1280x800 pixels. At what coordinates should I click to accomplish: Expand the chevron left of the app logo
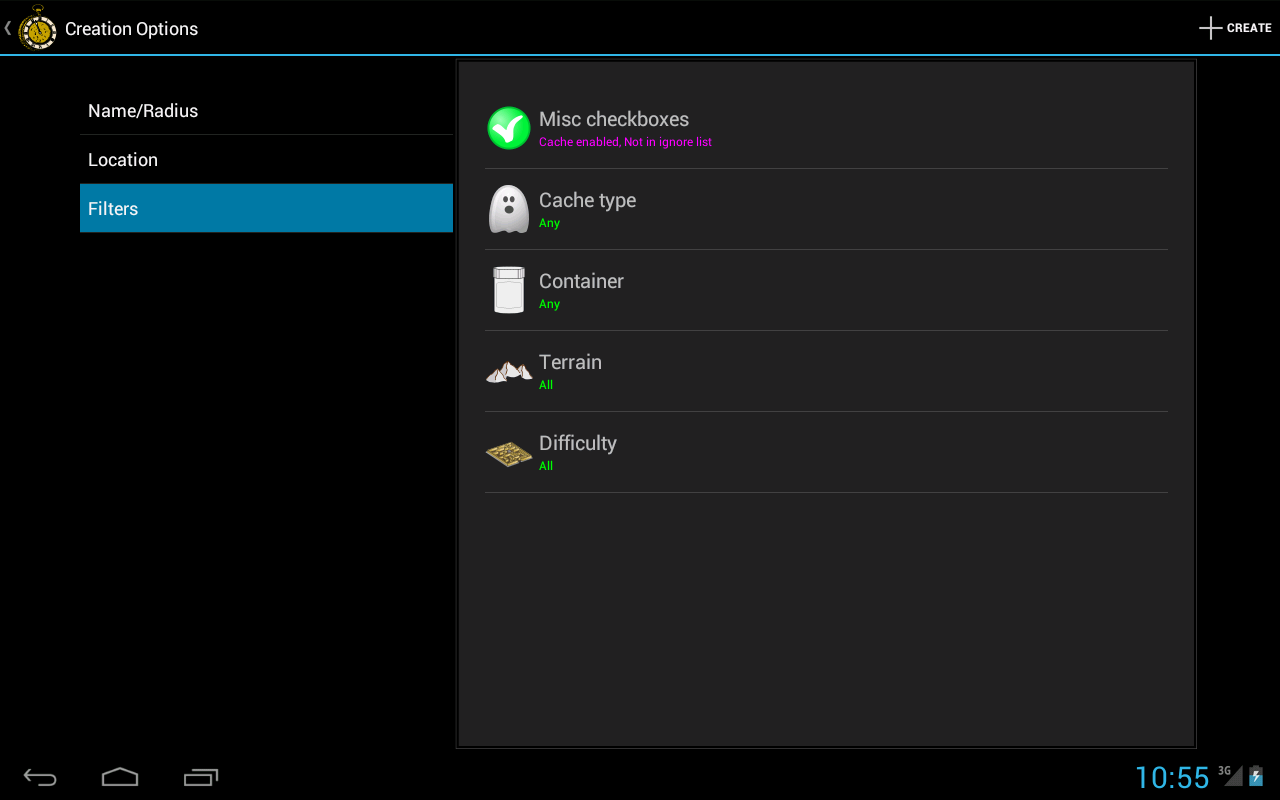tap(6, 28)
